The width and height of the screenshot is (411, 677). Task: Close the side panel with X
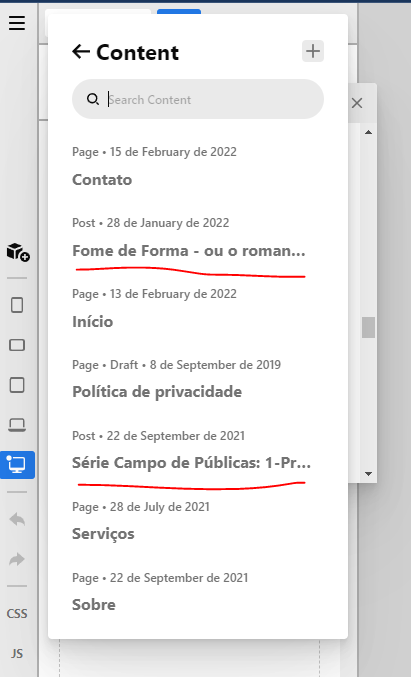tap(357, 103)
